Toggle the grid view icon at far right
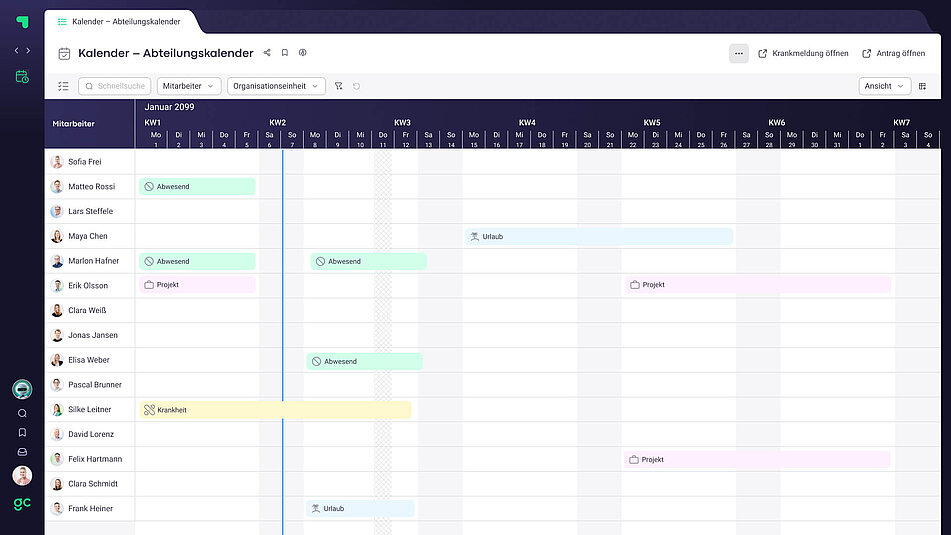Viewport: 951px width, 535px height. [923, 86]
